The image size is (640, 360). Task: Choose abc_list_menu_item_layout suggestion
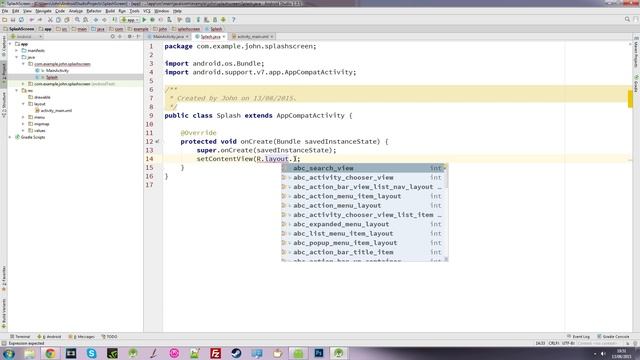tap(363, 233)
